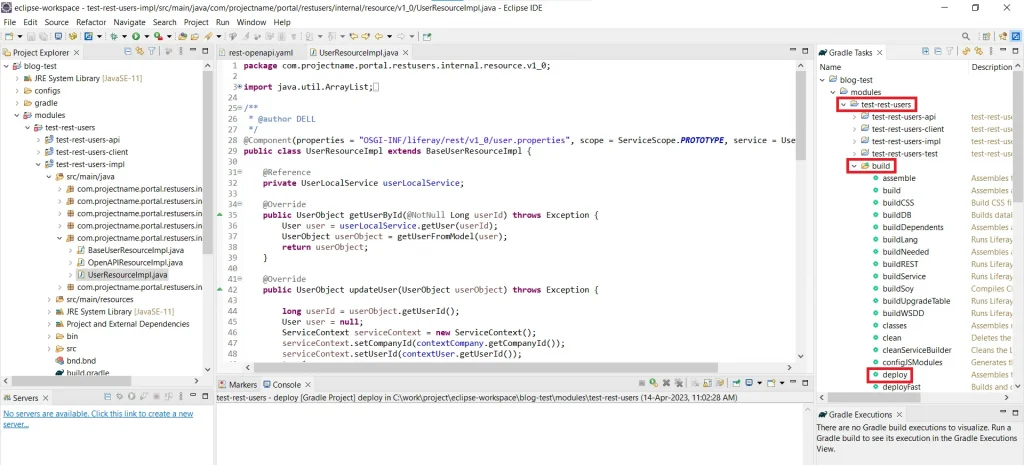Open the Run toolbar button dropdown arrow
Viewport: 1024px width, 465px height.
click(x=147, y=36)
